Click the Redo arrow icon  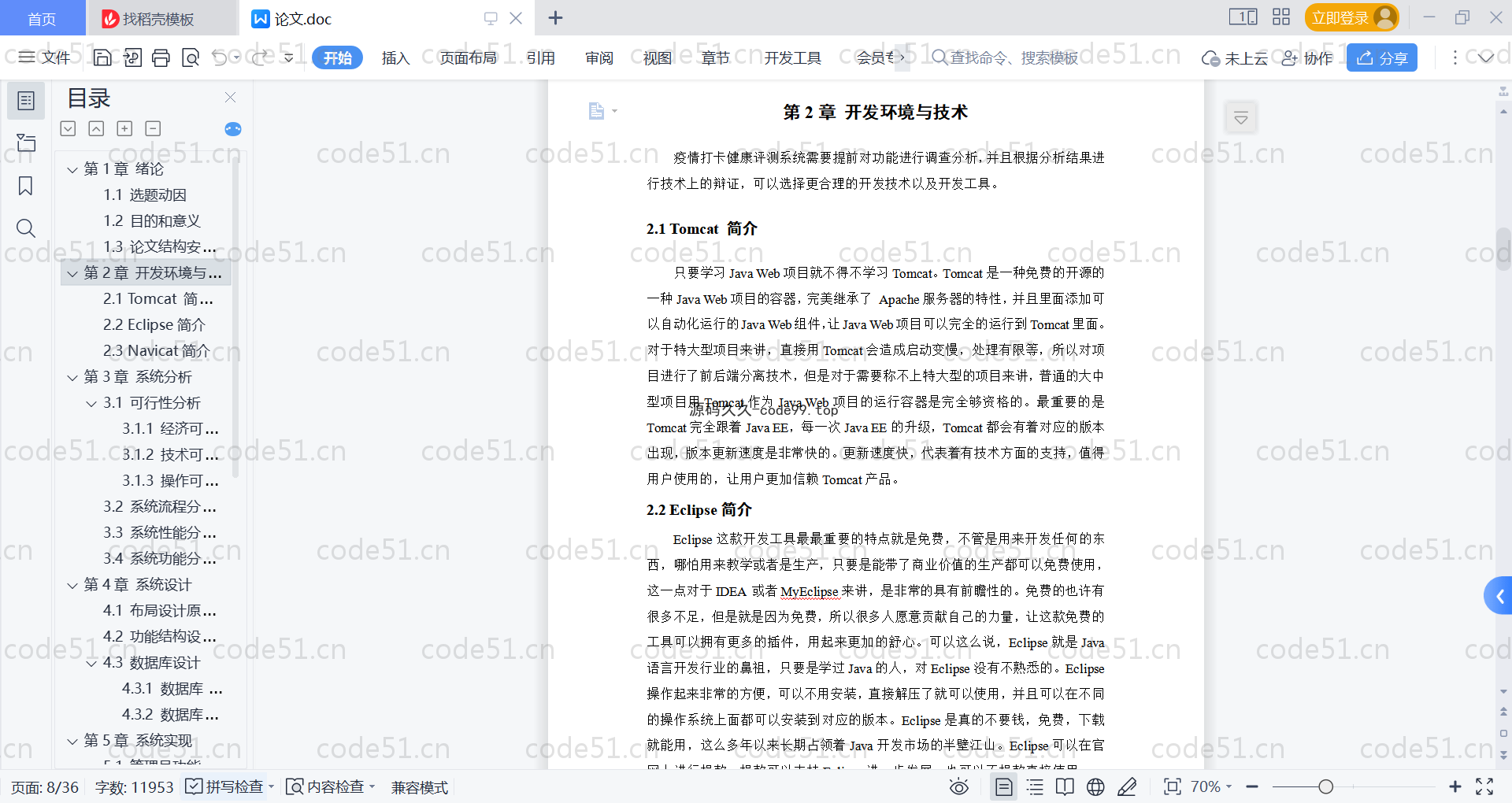pos(259,57)
